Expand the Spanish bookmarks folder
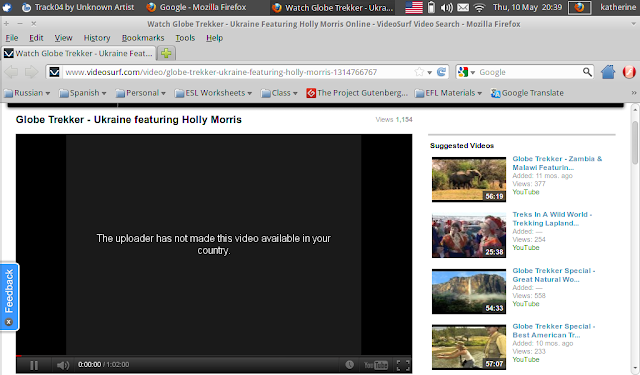 point(83,93)
